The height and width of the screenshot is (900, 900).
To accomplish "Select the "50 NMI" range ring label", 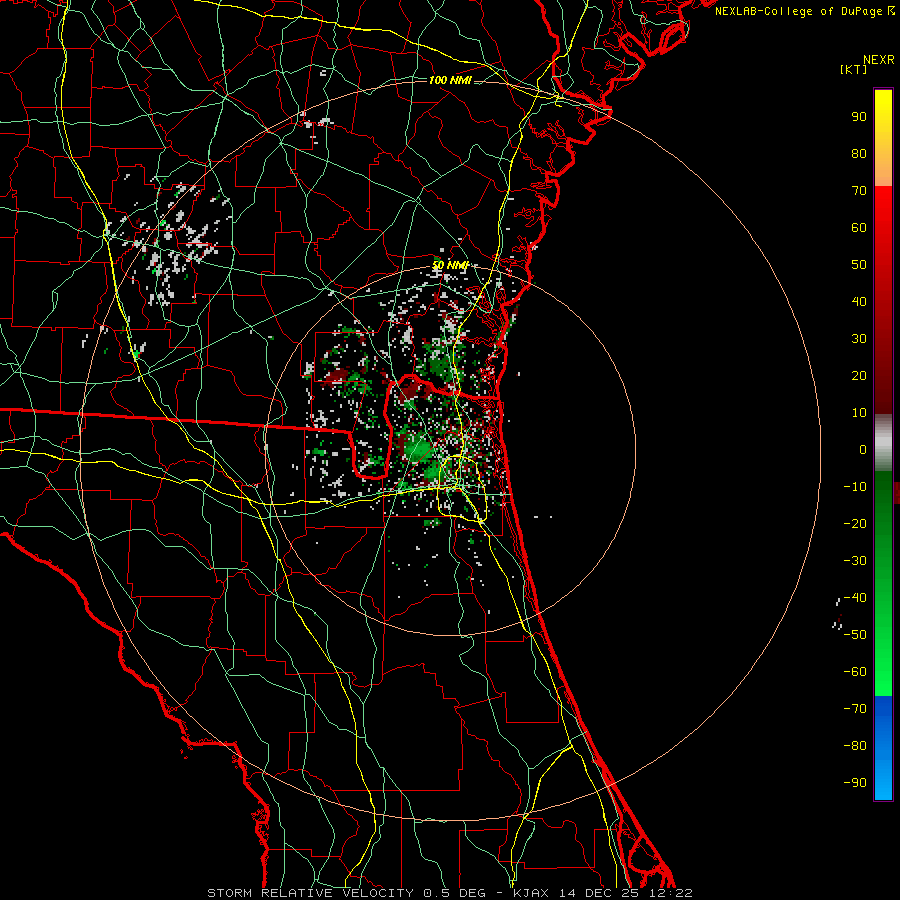I will click(x=450, y=265).
